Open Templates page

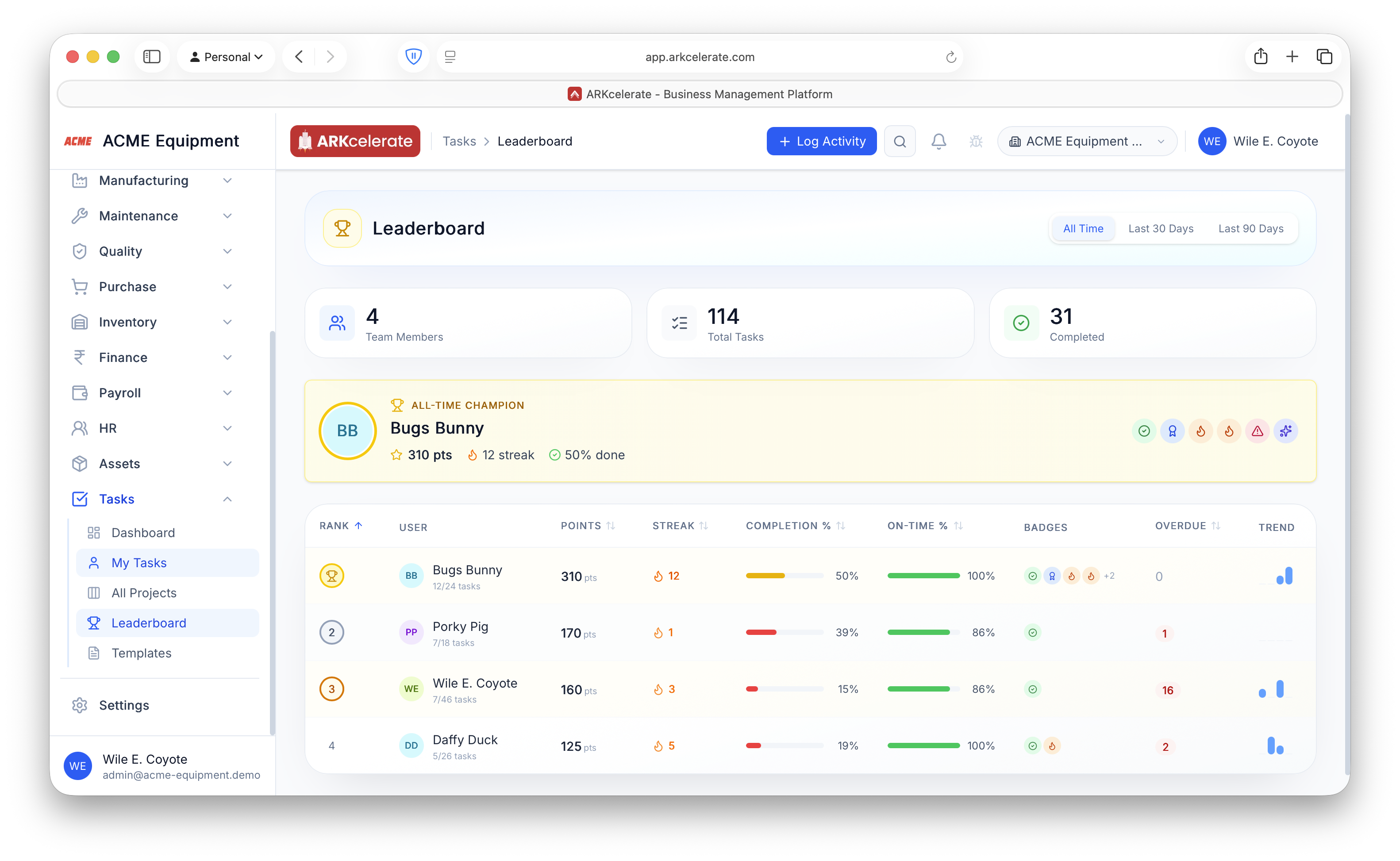tap(167, 653)
